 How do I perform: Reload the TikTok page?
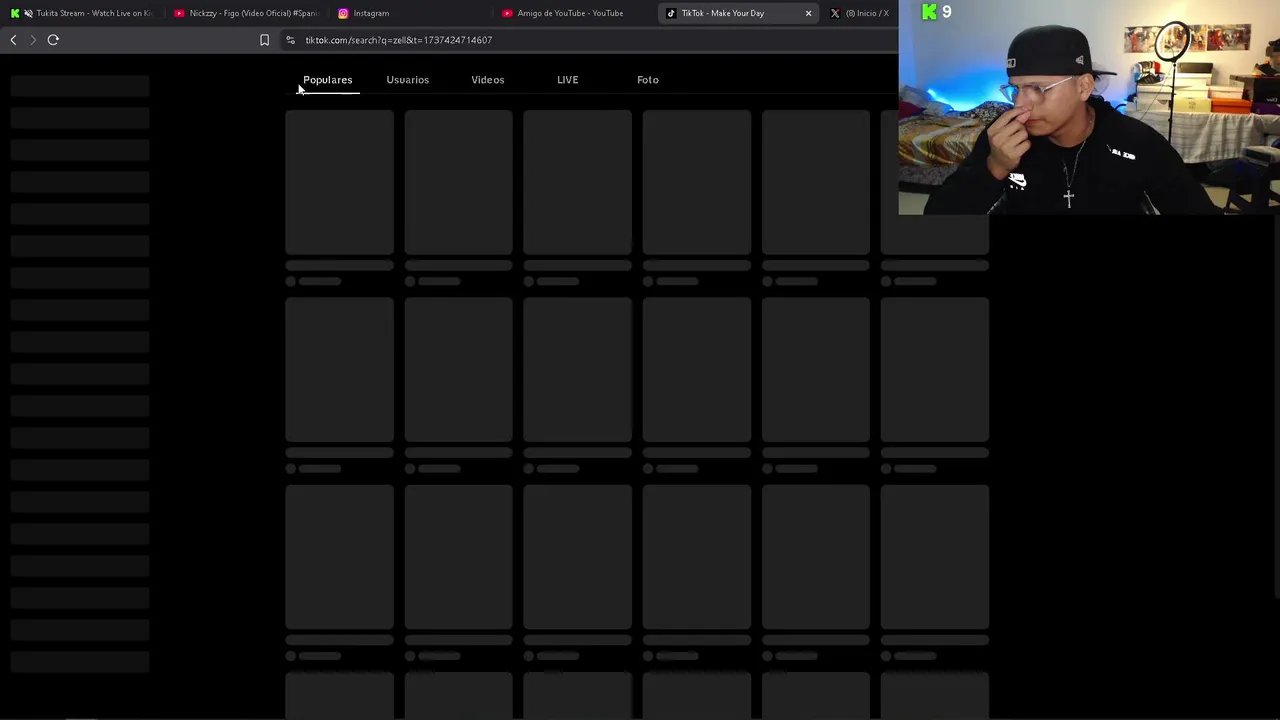coord(53,40)
